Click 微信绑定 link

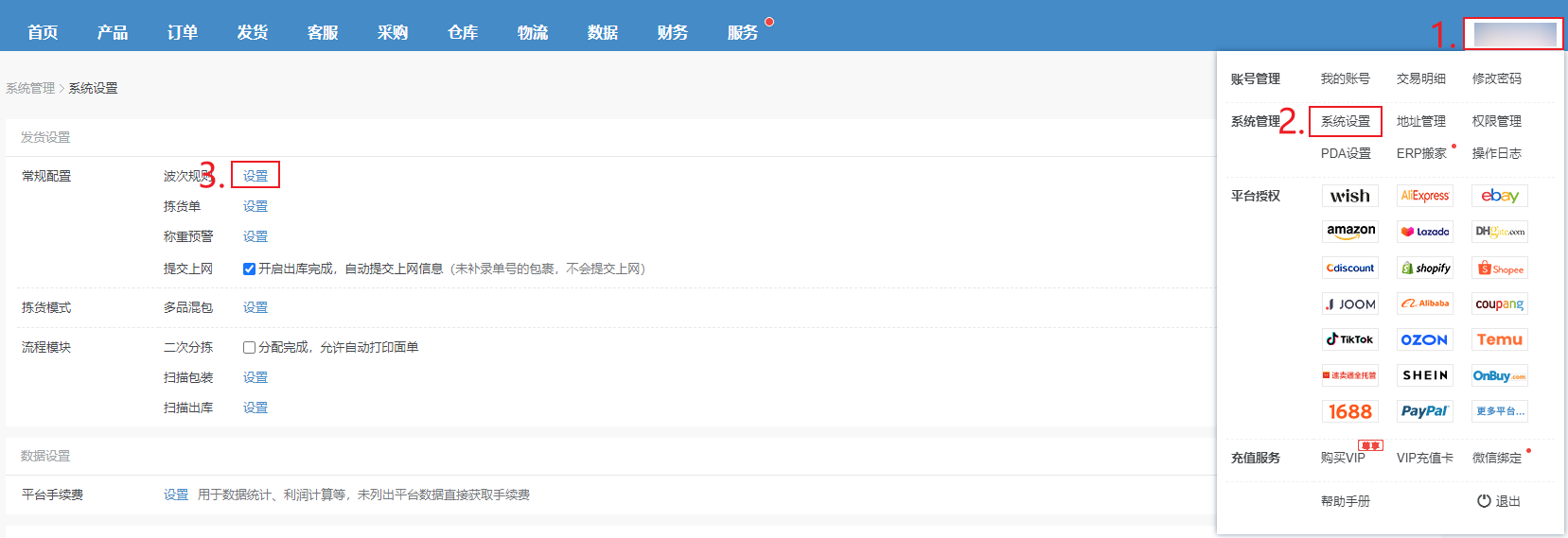pos(1497,458)
